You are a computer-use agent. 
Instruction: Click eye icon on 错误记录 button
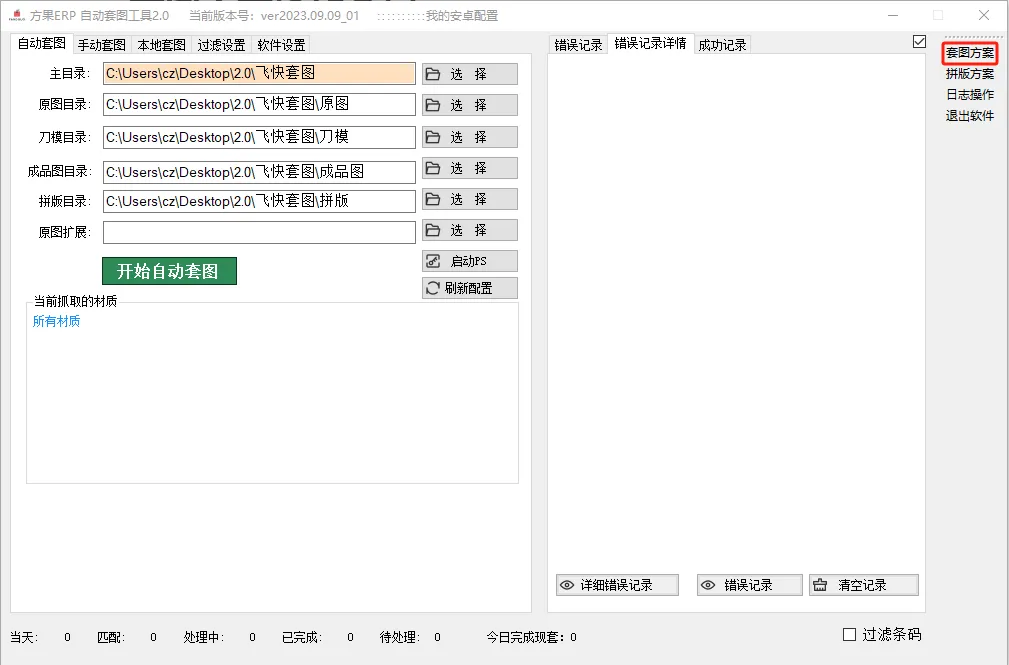point(708,585)
